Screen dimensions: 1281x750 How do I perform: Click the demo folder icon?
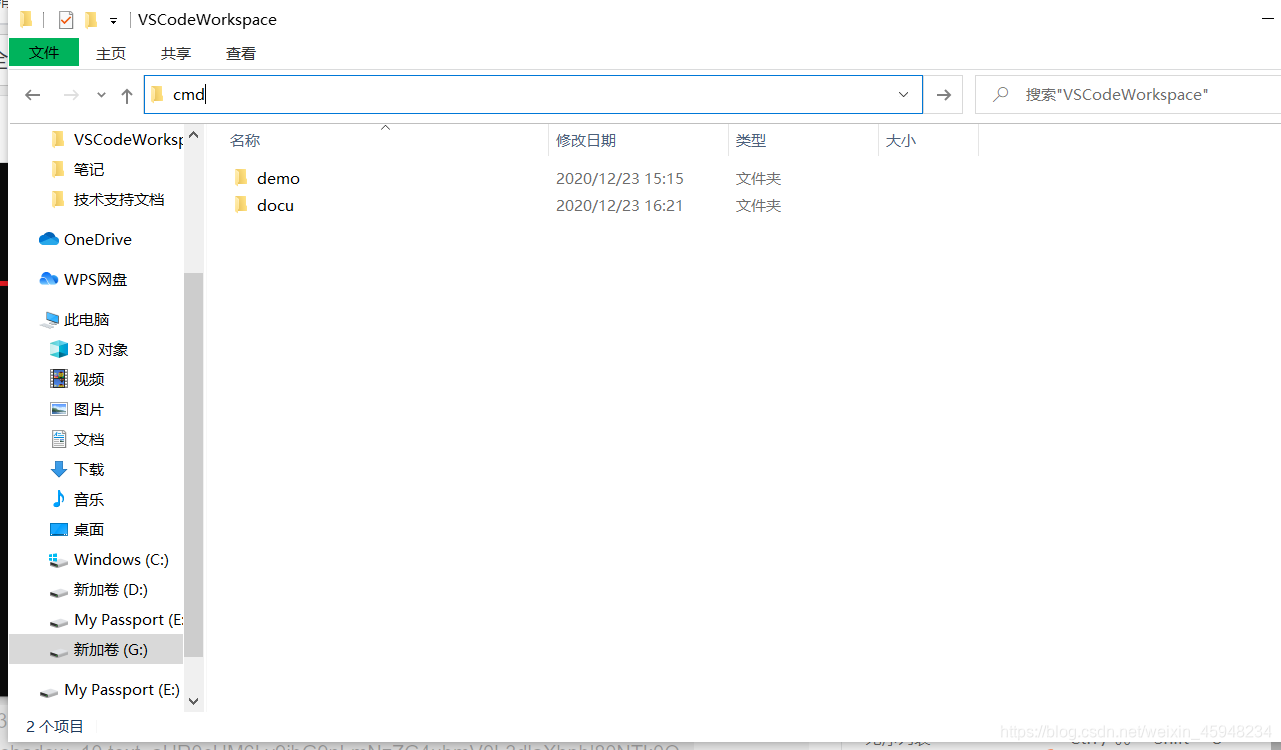click(x=241, y=178)
